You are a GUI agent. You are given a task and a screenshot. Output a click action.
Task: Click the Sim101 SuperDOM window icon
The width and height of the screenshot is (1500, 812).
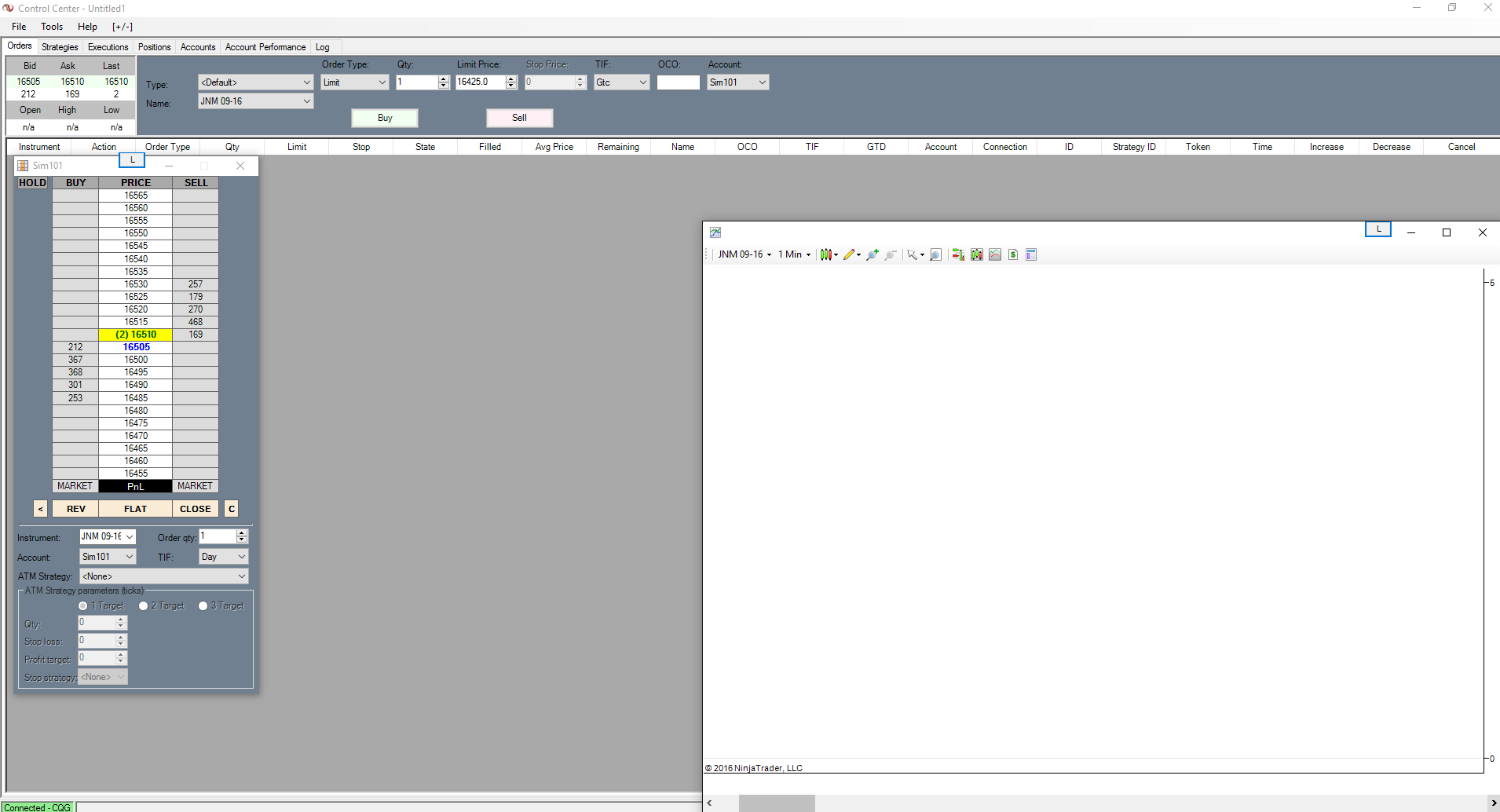(23, 166)
